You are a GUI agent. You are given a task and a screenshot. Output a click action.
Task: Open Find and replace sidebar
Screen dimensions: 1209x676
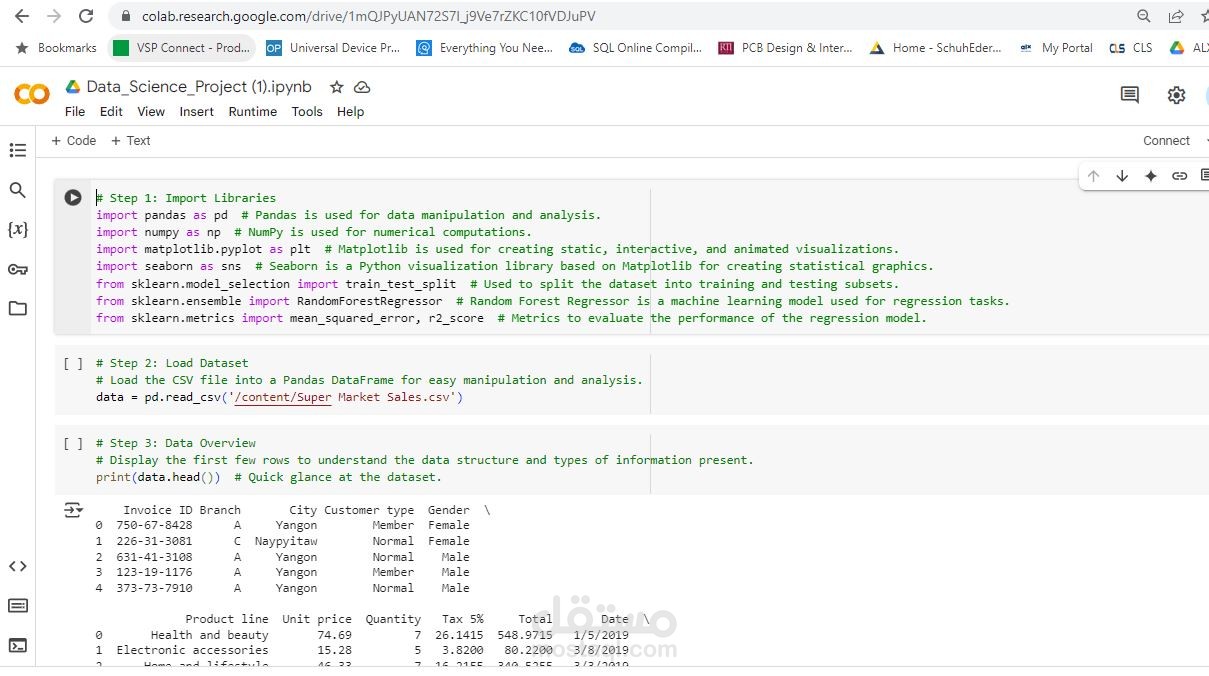tap(17, 190)
